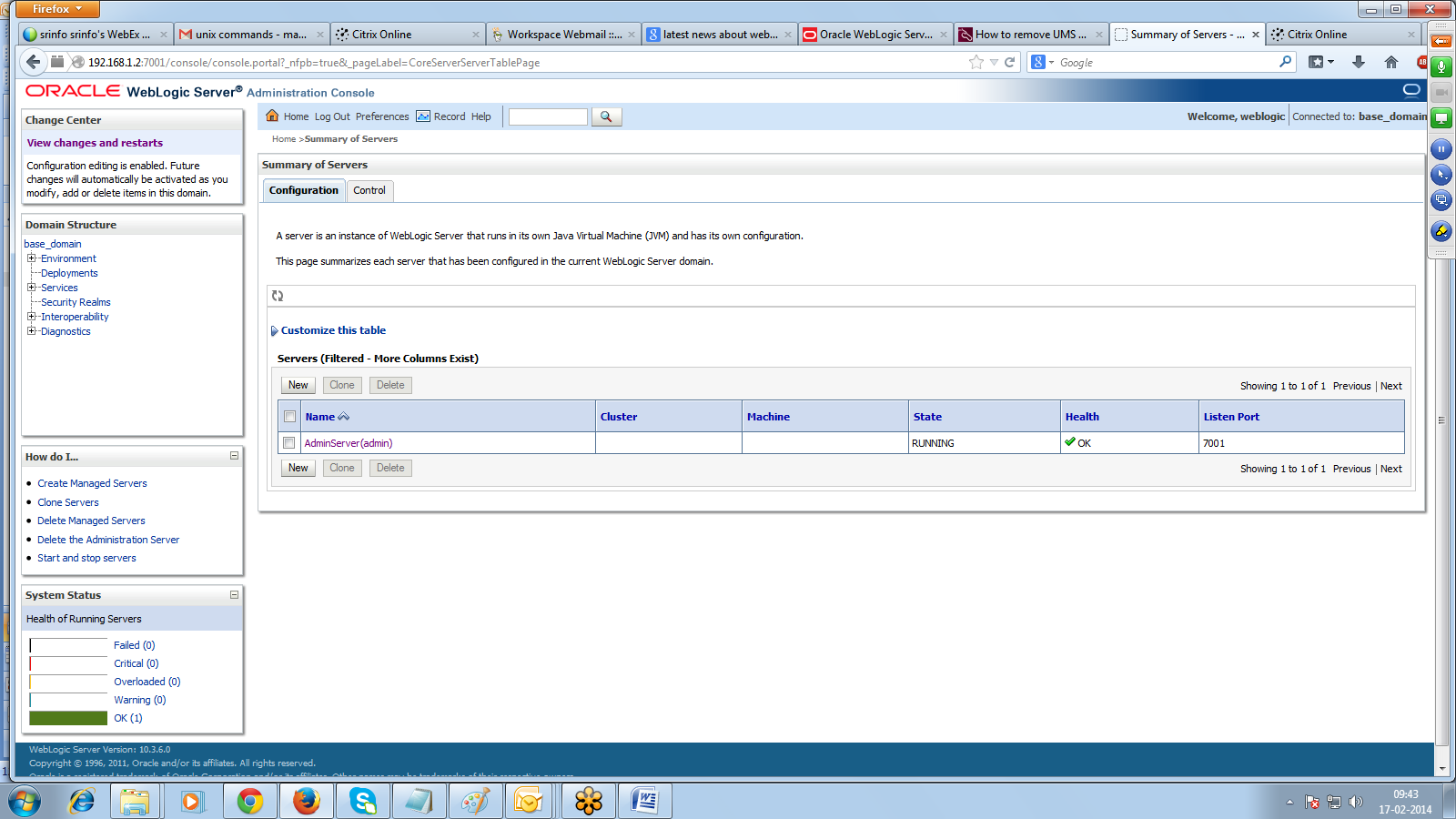Click the Home icon on the WebLogic toolbar

point(272,116)
